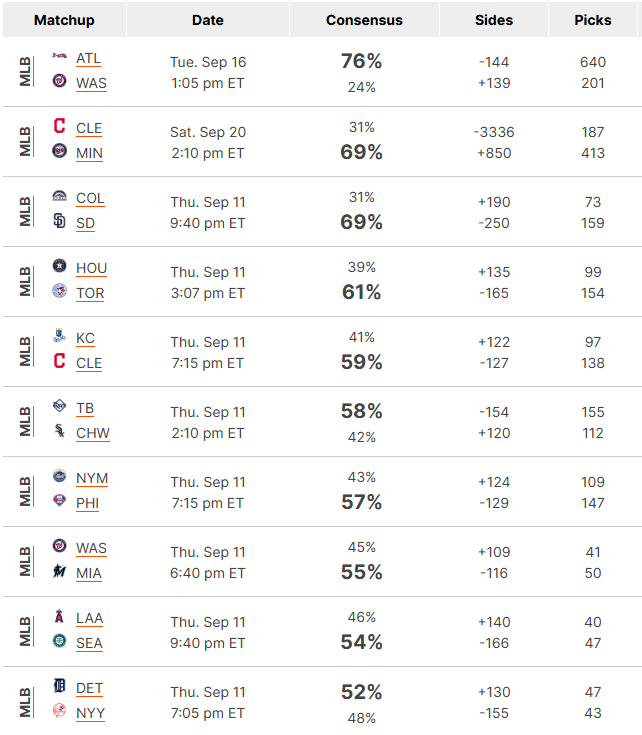Click the Seattle Mariners logo icon
This screenshot has width=642, height=735.
click(x=59, y=641)
